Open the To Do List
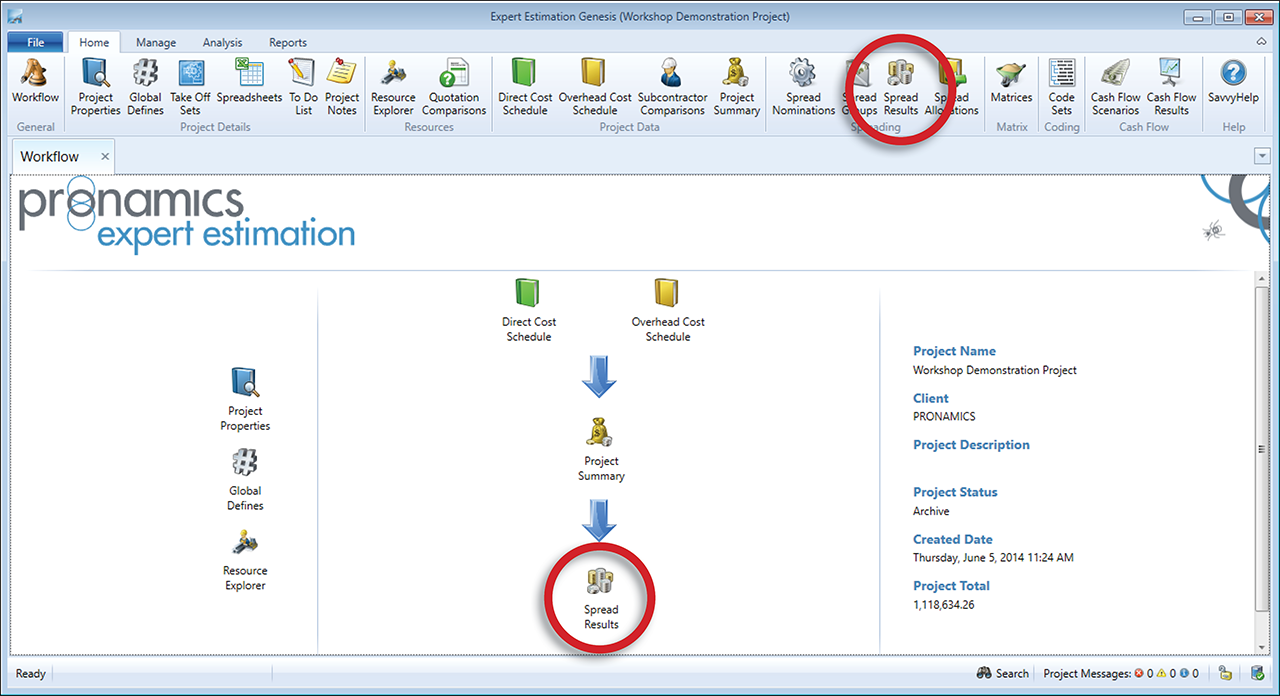Viewport: 1280px width, 696px height. coord(302,85)
